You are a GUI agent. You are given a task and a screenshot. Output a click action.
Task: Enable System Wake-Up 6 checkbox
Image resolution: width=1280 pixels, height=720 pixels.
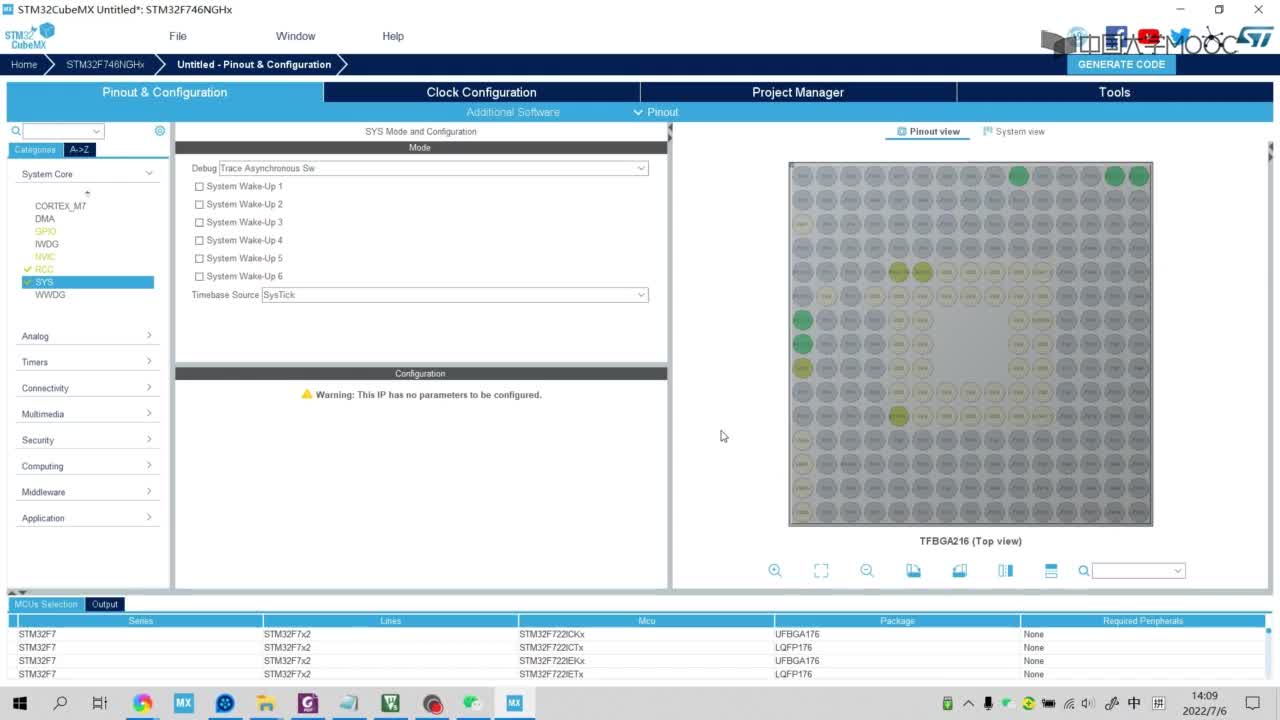click(x=199, y=277)
